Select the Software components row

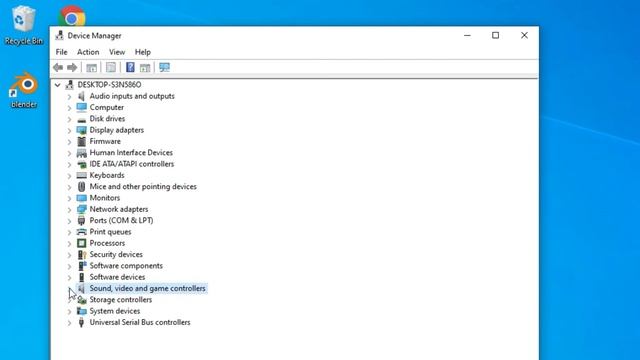[x=126, y=266]
